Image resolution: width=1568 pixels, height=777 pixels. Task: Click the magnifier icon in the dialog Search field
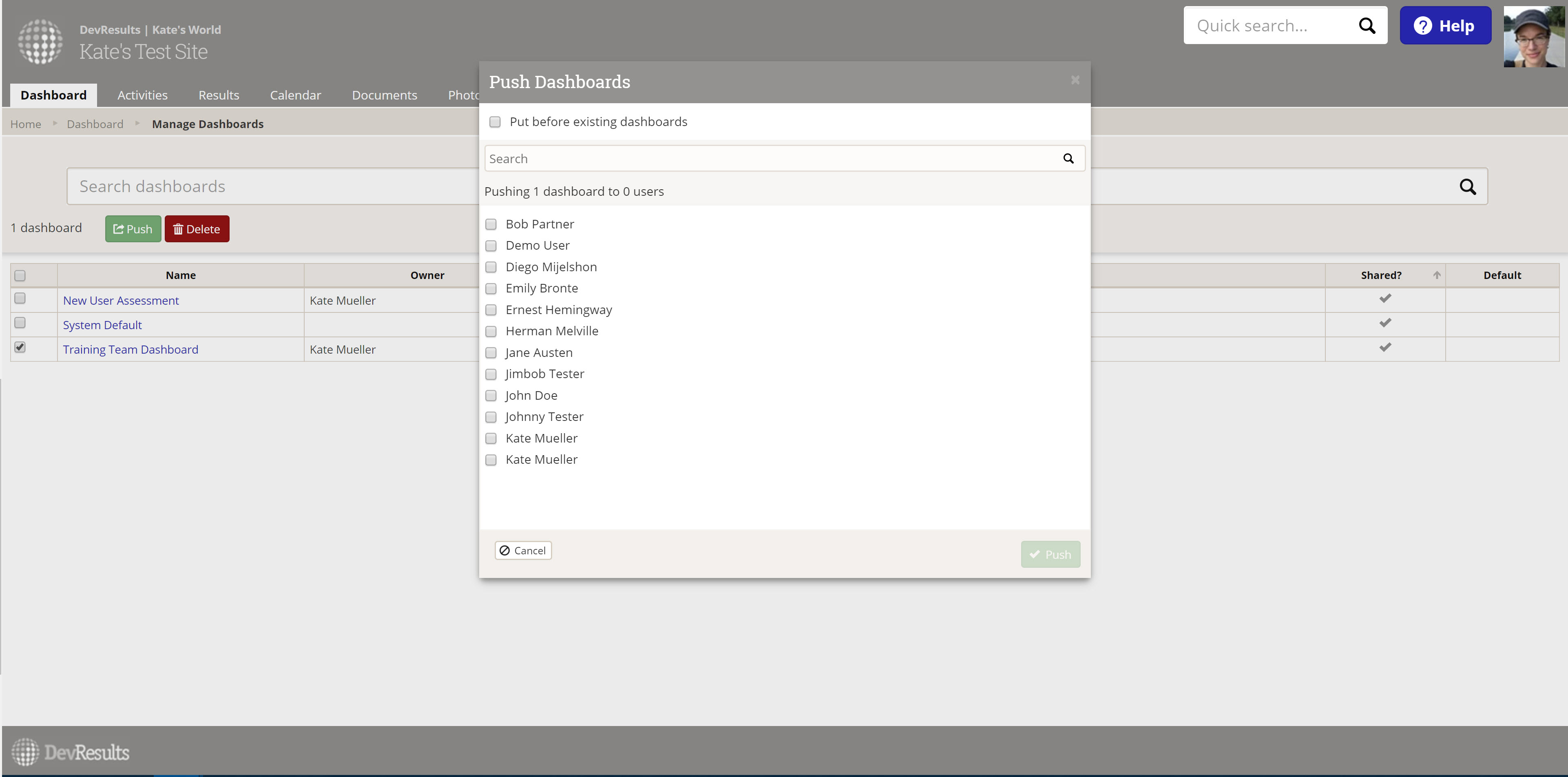click(1068, 158)
